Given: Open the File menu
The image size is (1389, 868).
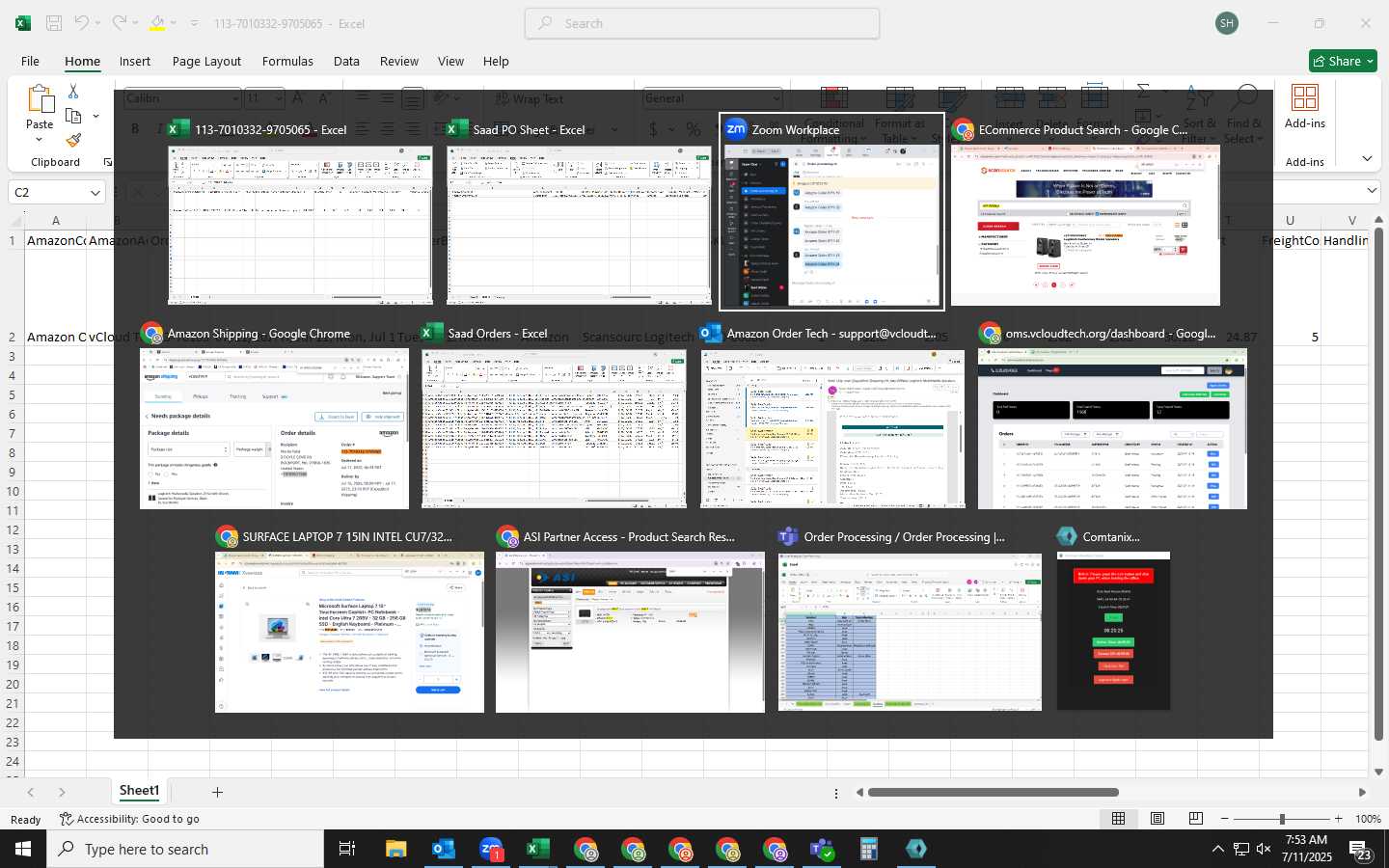Looking at the screenshot, I should click(30, 61).
